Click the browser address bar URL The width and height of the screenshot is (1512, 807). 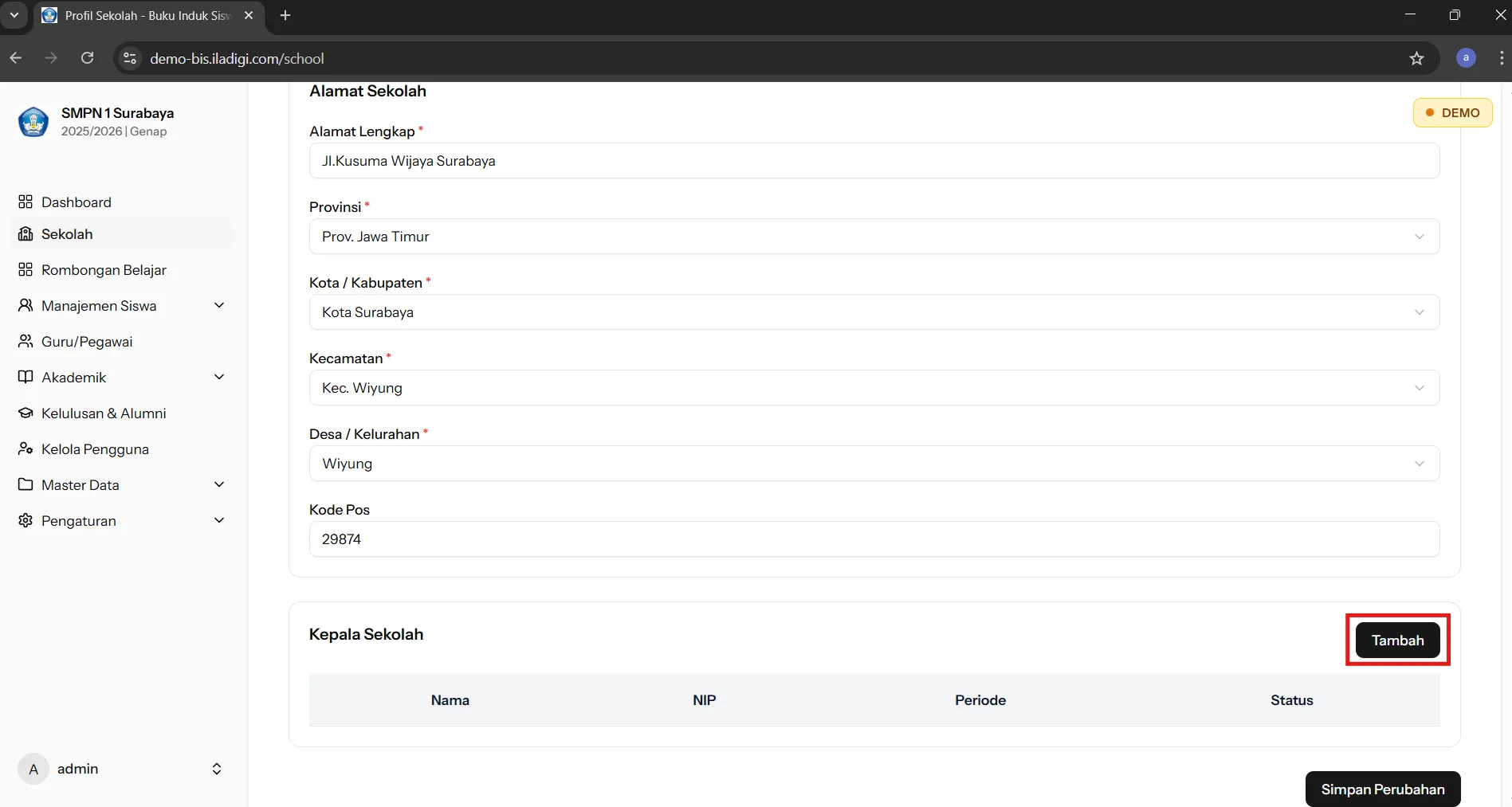[237, 58]
